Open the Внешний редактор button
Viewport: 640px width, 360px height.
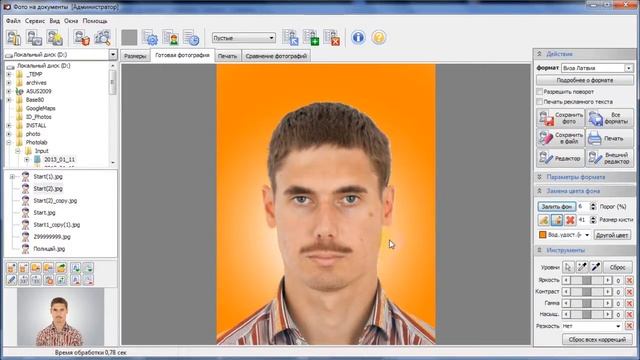point(609,158)
